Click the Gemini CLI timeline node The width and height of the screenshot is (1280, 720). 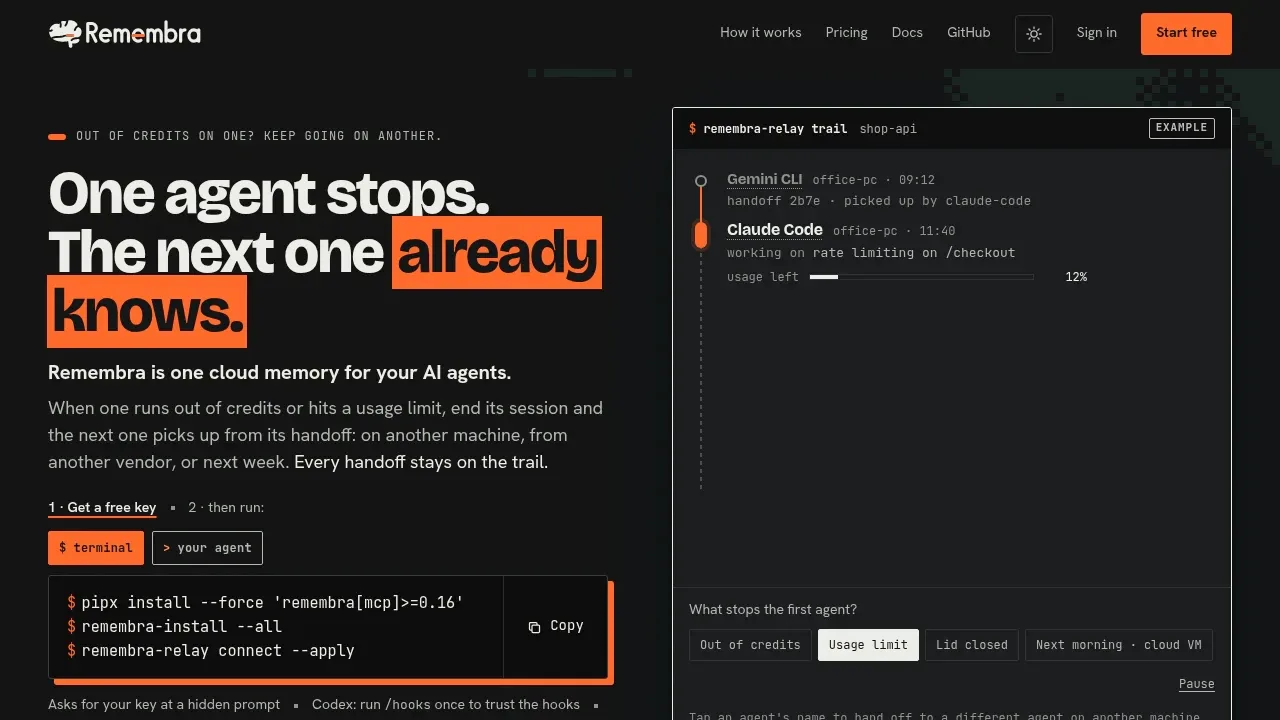[701, 181]
